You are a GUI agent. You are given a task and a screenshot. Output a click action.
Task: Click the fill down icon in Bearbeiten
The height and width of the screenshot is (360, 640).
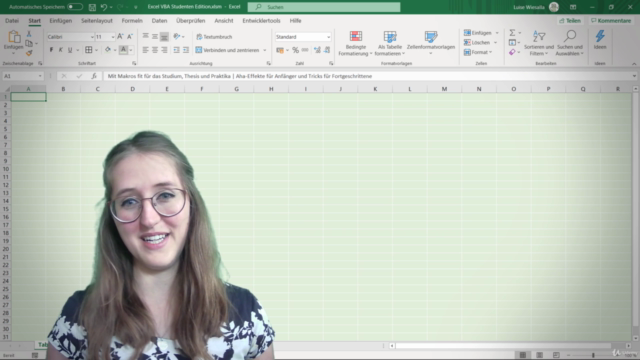pos(512,42)
